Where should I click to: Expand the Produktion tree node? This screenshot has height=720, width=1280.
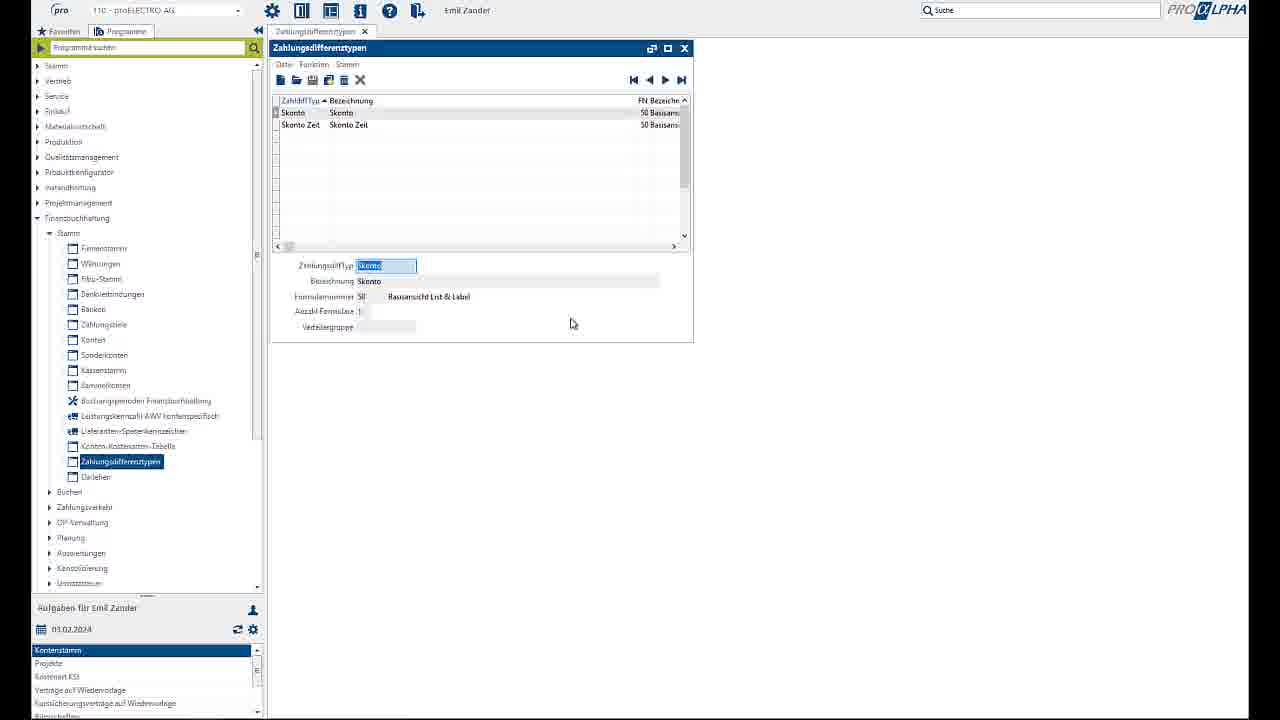point(38,142)
